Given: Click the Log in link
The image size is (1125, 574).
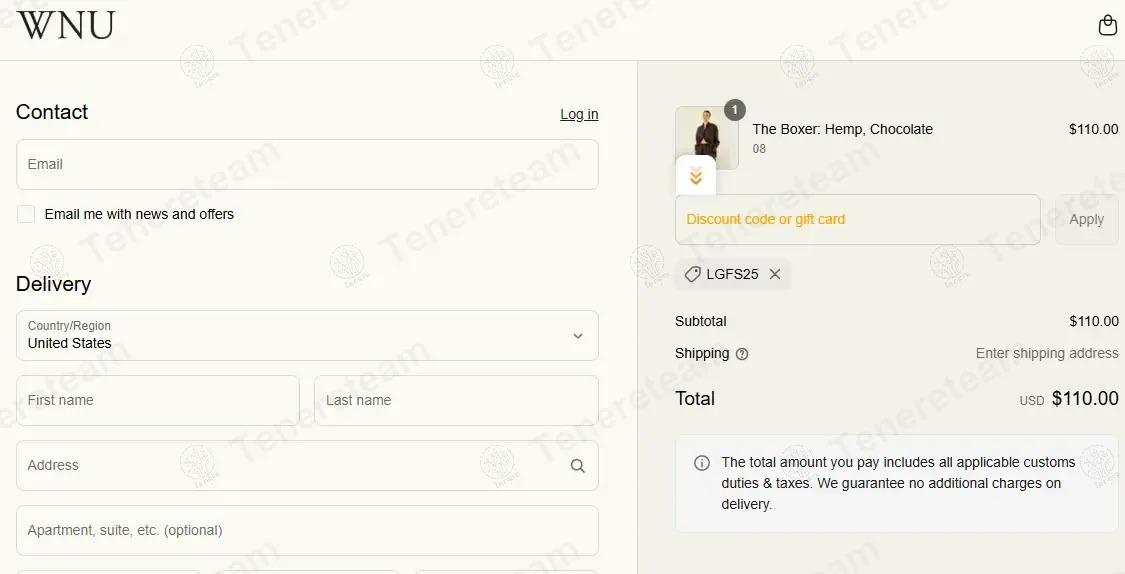Looking at the screenshot, I should coord(579,114).
